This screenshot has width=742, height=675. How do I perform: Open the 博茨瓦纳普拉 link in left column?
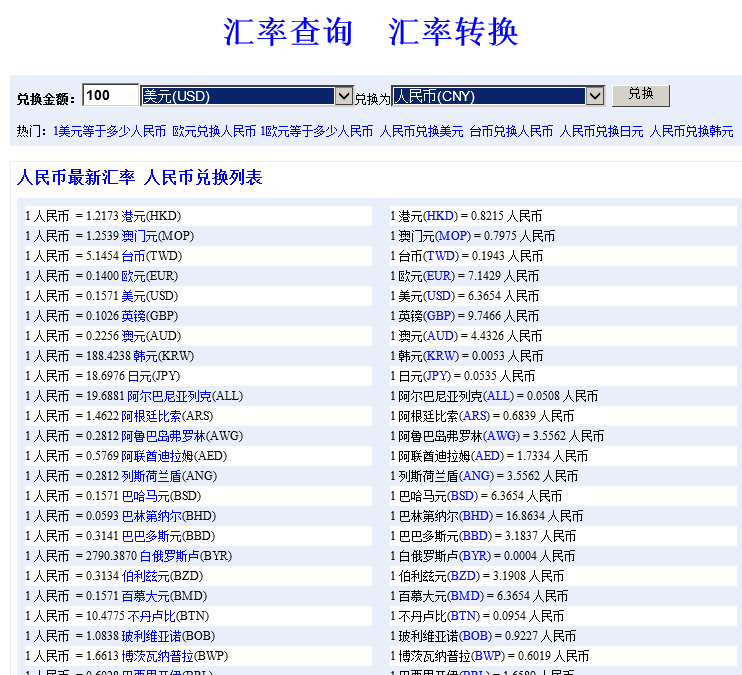[158, 656]
